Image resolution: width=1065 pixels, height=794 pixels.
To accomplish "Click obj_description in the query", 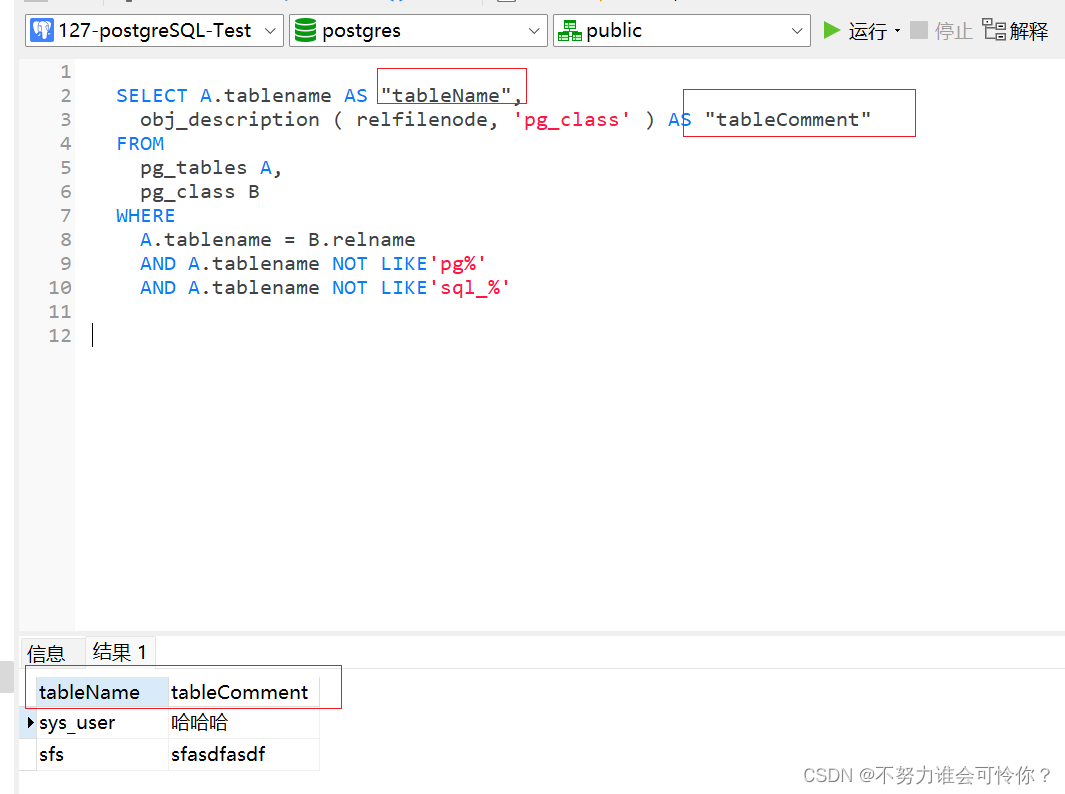I will coord(230,120).
